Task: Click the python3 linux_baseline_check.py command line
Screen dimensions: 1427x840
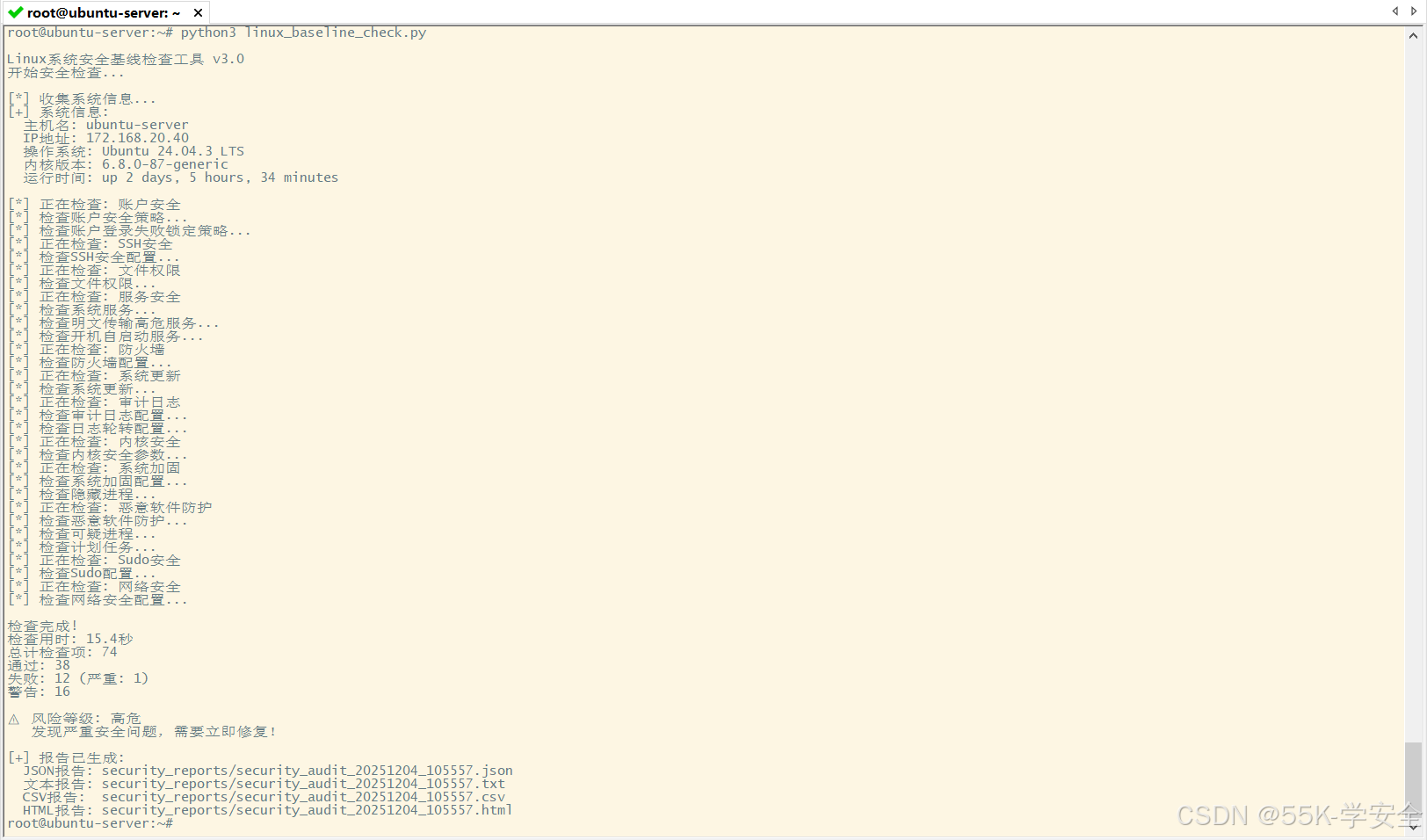Action: (217, 33)
